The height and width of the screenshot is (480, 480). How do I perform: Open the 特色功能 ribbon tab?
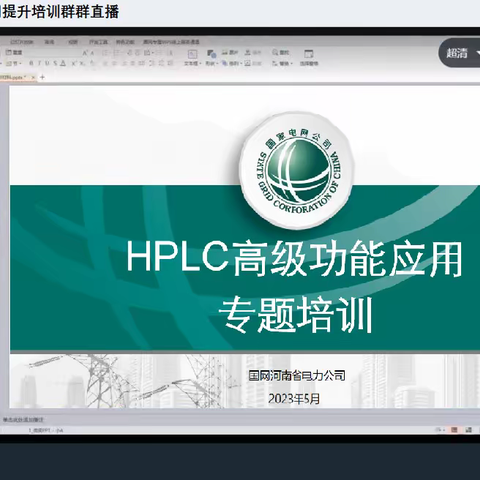(x=125, y=42)
